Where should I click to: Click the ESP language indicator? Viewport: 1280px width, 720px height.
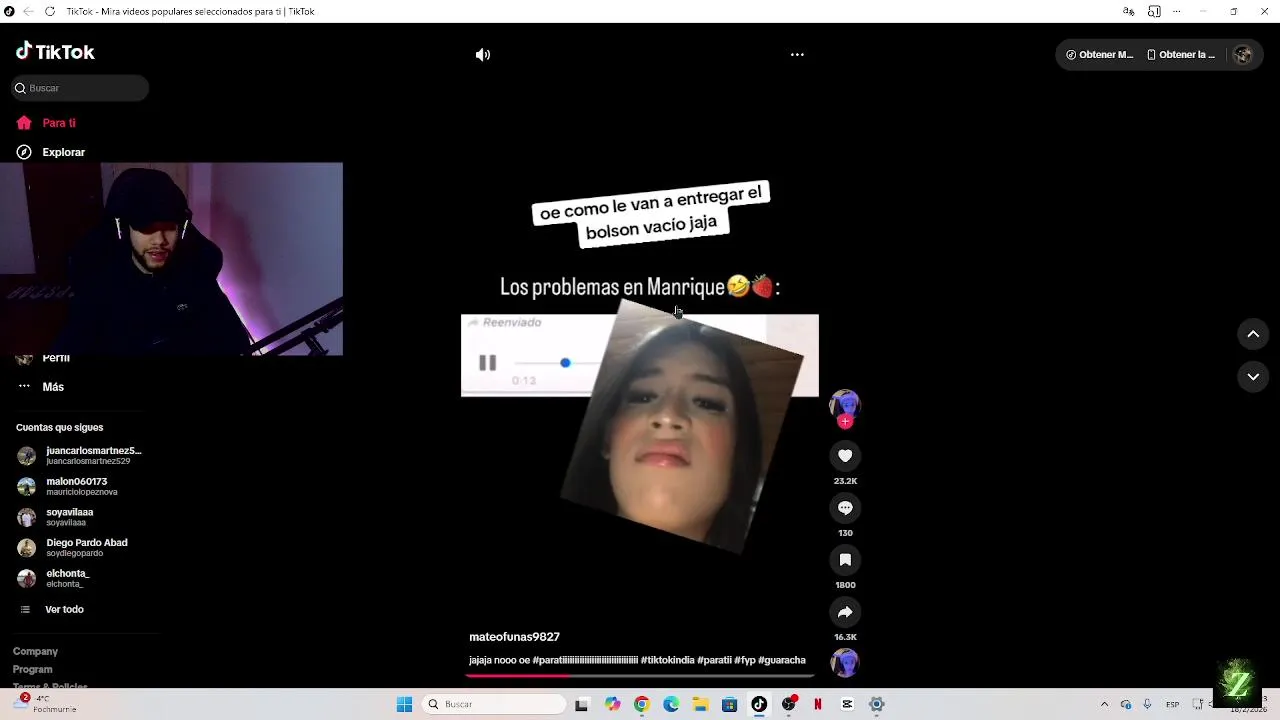1172,705
